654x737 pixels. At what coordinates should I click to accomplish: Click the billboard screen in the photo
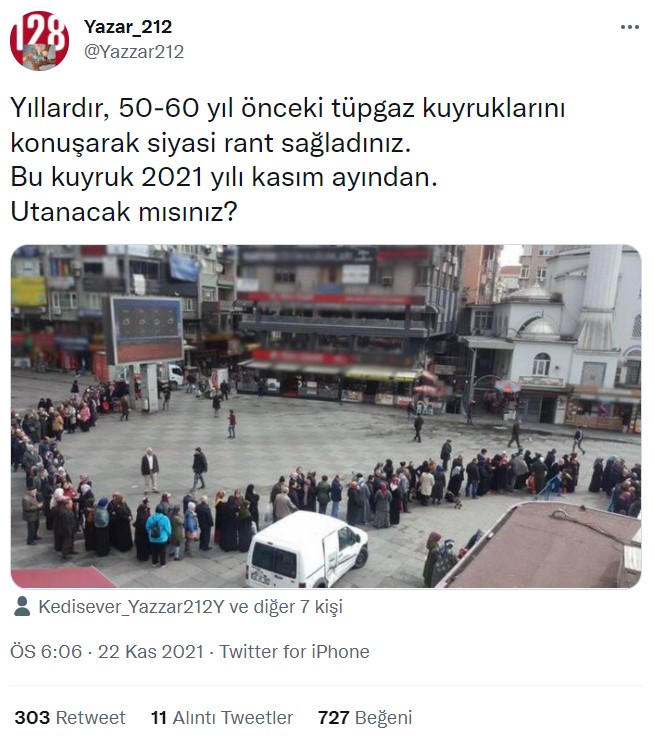click(x=145, y=330)
